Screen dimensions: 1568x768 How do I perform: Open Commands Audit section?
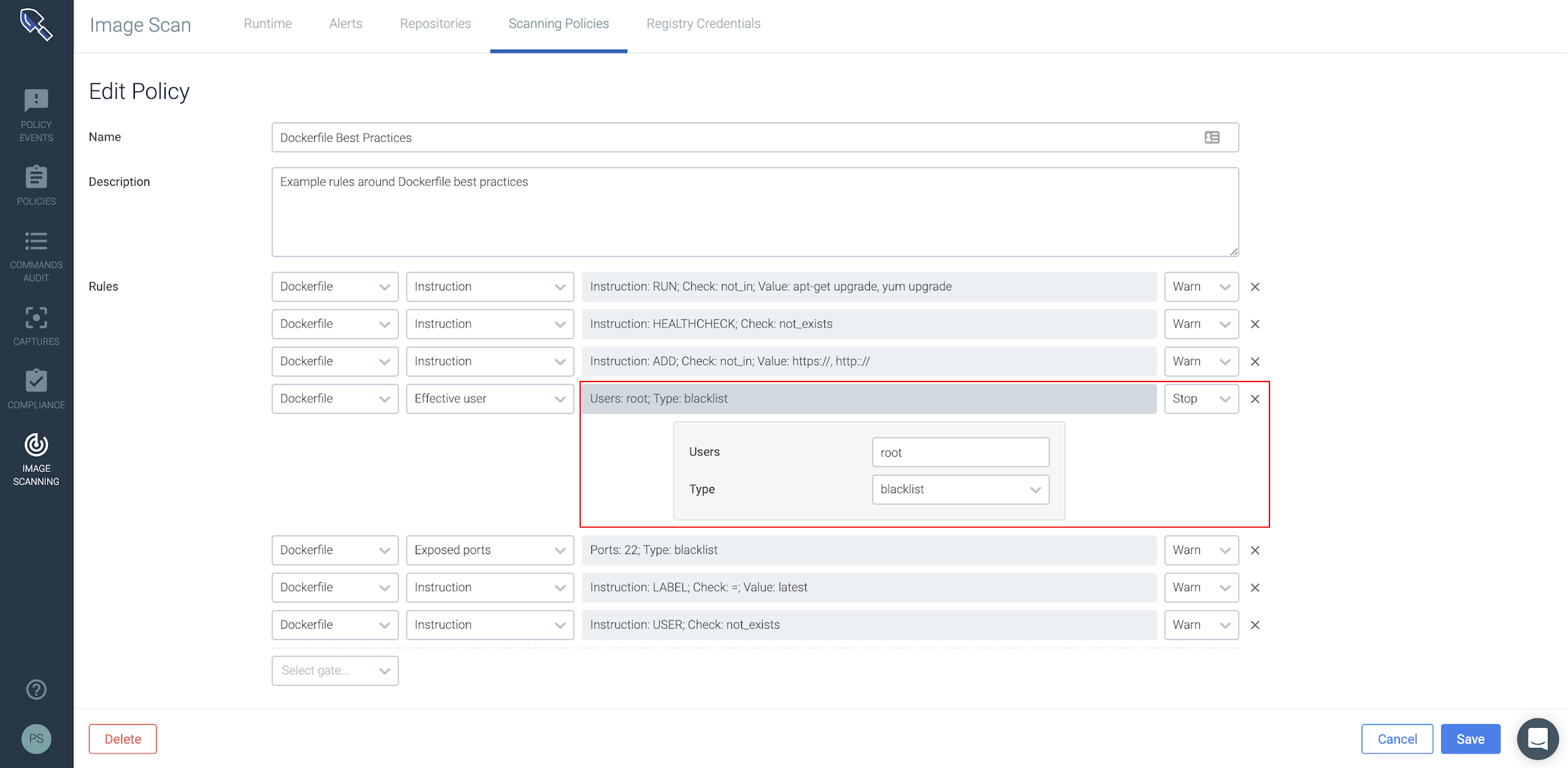[x=36, y=256]
